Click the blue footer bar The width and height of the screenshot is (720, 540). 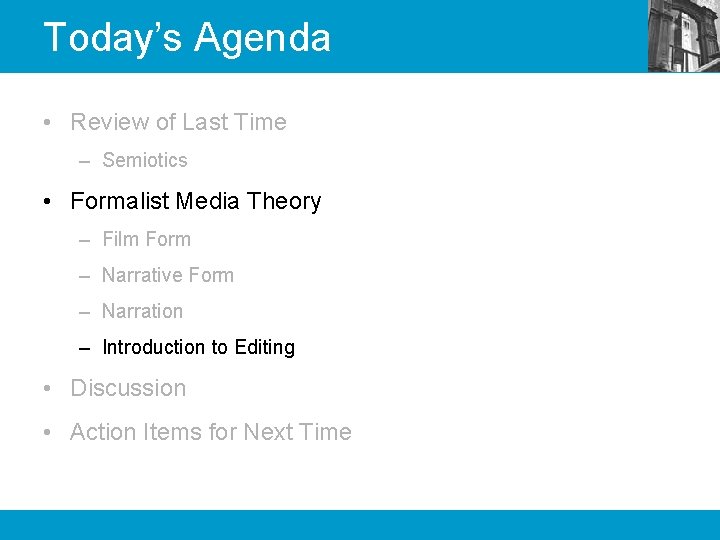tap(360, 525)
